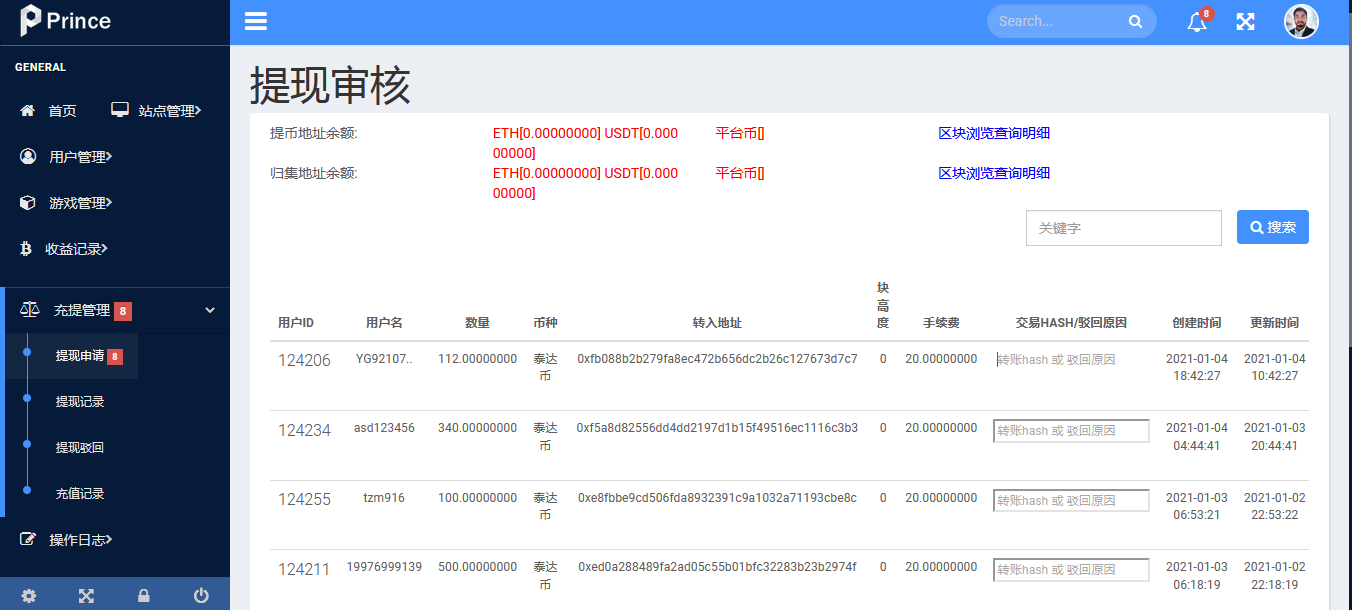Click the lock screen icon at the bottom
This screenshot has height=610, width=1352.
pyautogui.click(x=143, y=595)
